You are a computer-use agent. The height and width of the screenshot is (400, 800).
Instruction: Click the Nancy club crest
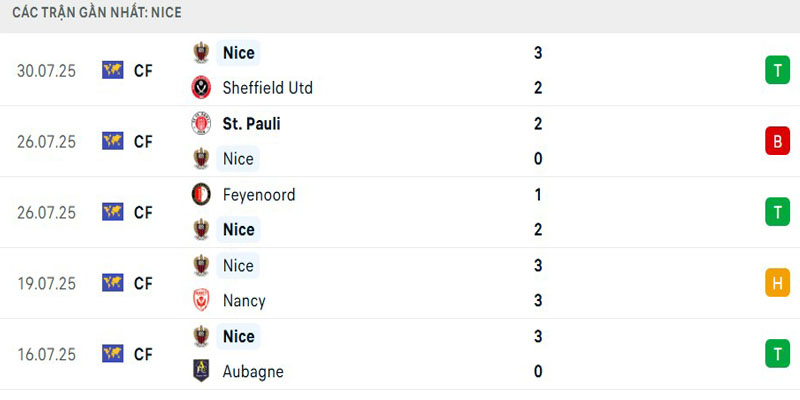coord(201,301)
